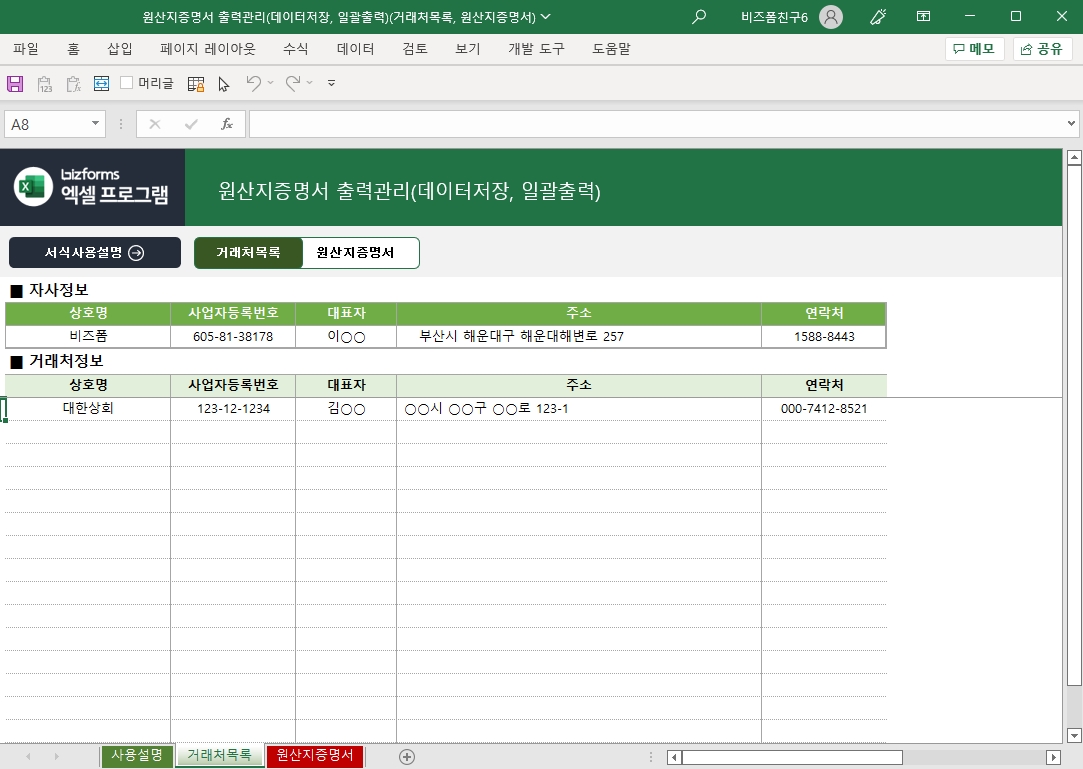This screenshot has width=1083, height=769.
Task: Switch to the 원산지증명서 sheet tab
Action: [315, 756]
